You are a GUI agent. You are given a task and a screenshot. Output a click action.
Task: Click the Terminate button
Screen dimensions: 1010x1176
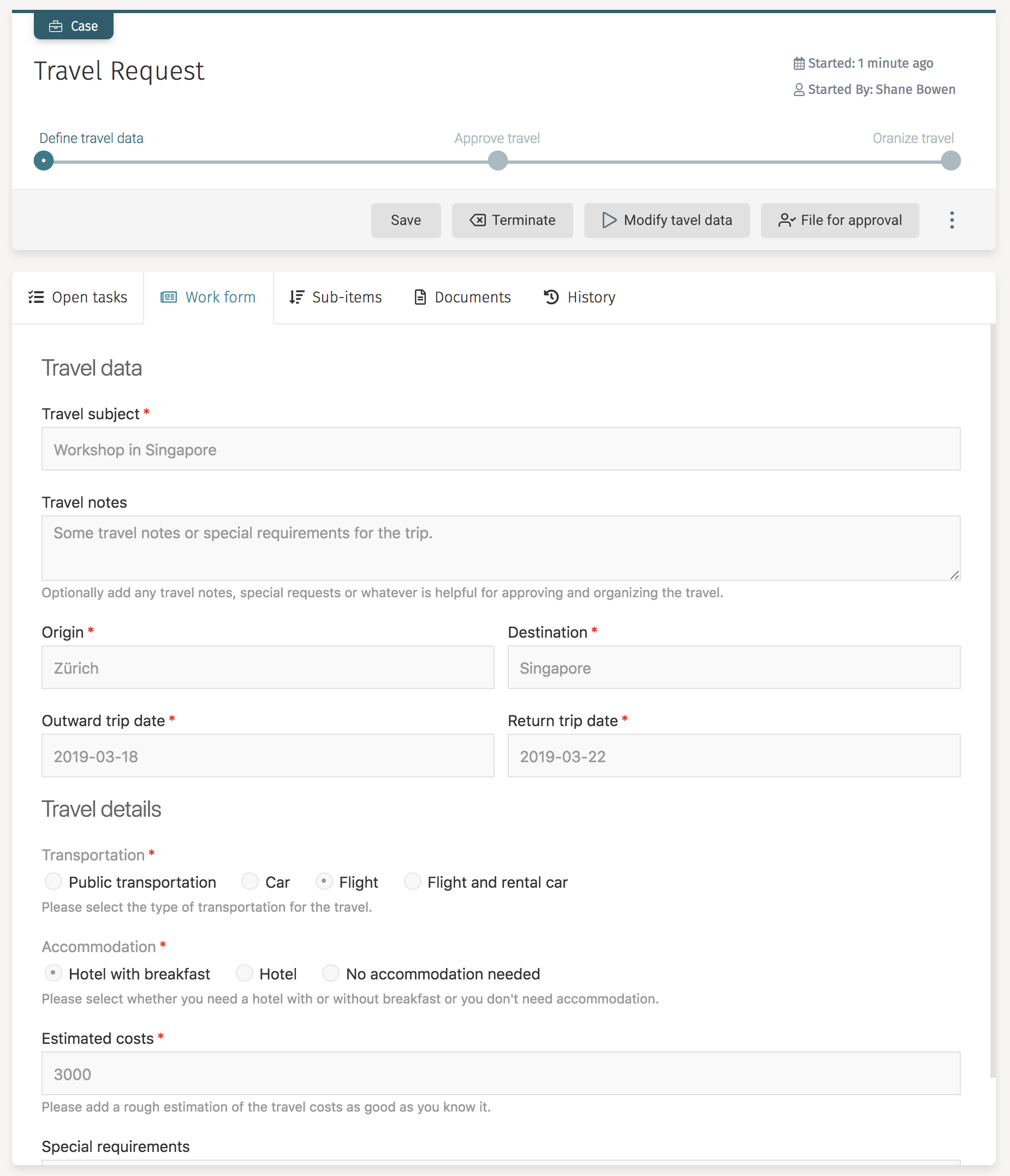(512, 220)
